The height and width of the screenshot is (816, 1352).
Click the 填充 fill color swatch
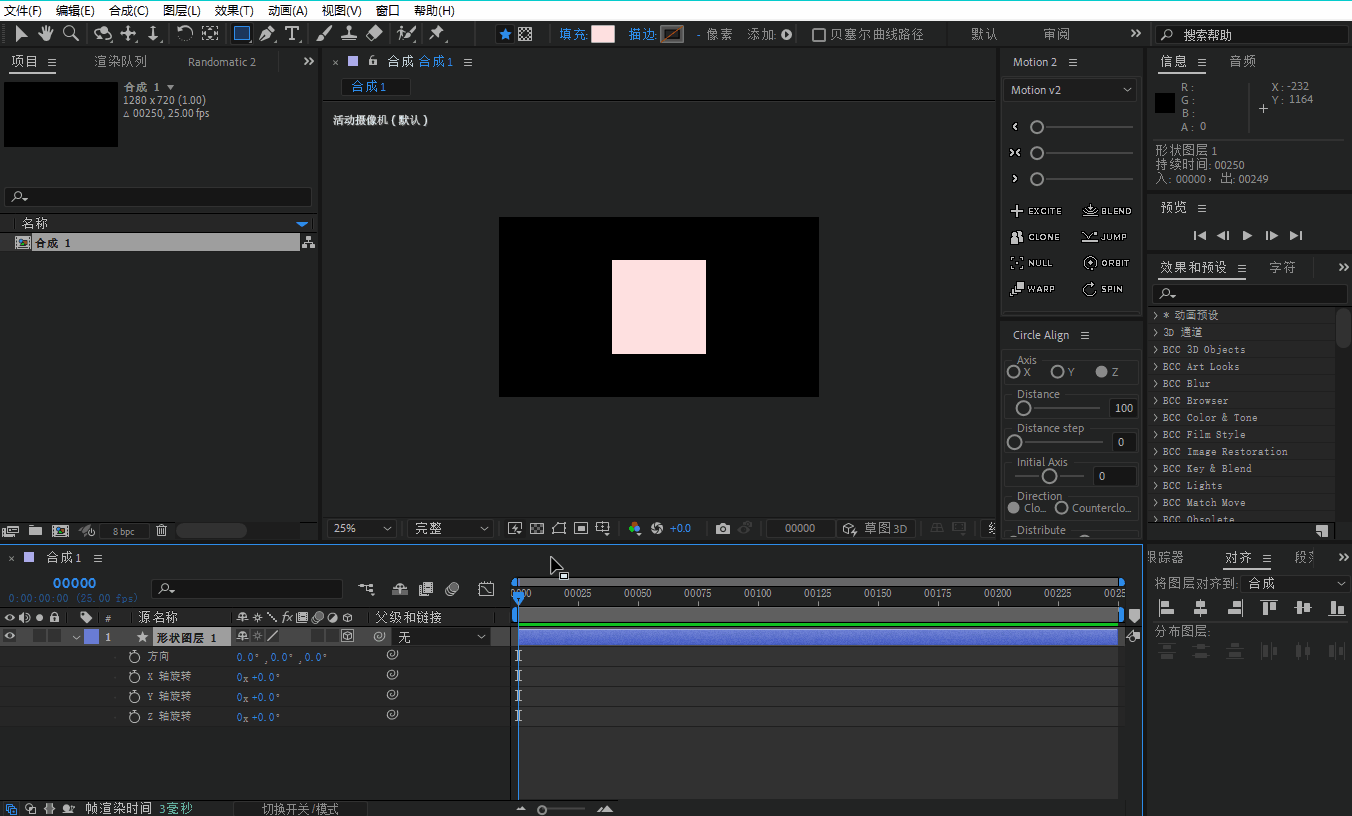click(603, 34)
